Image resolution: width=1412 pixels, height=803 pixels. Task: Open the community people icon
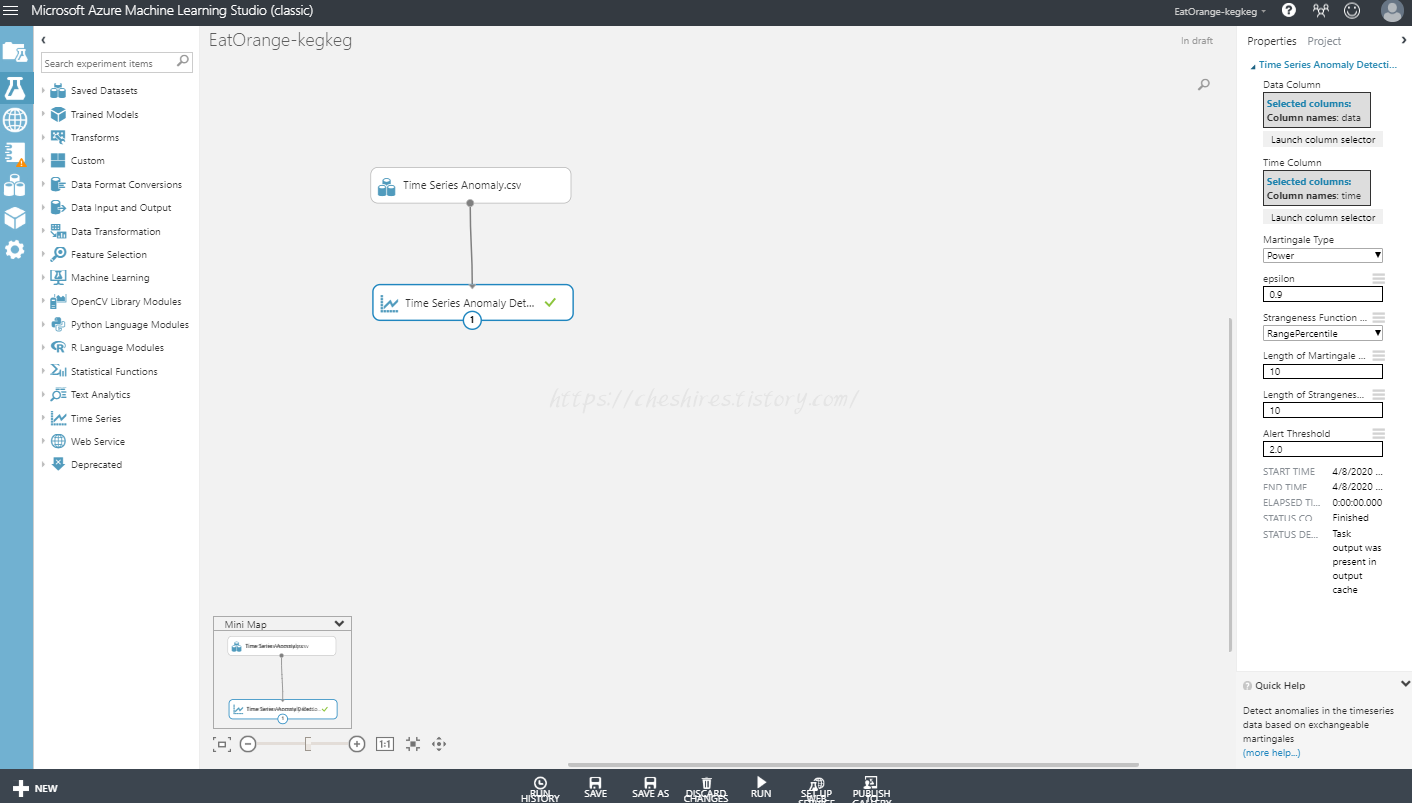click(1321, 10)
